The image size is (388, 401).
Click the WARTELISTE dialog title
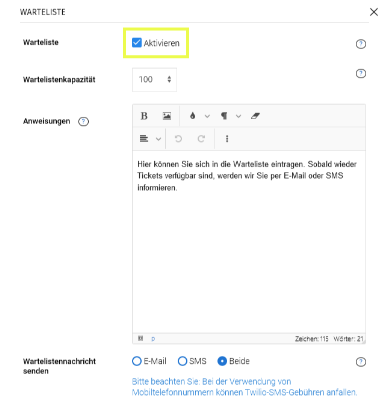click(x=43, y=12)
